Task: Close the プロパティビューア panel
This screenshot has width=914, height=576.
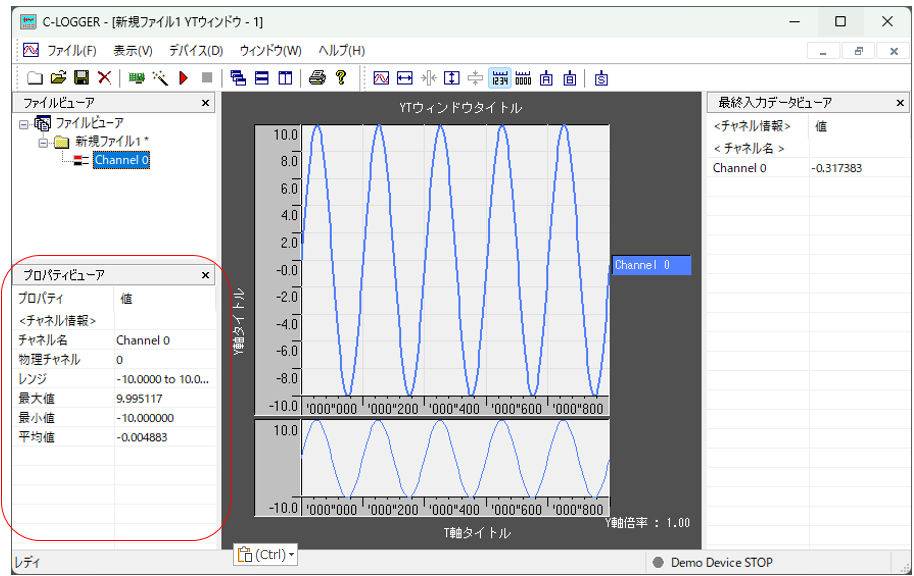Action: (205, 275)
